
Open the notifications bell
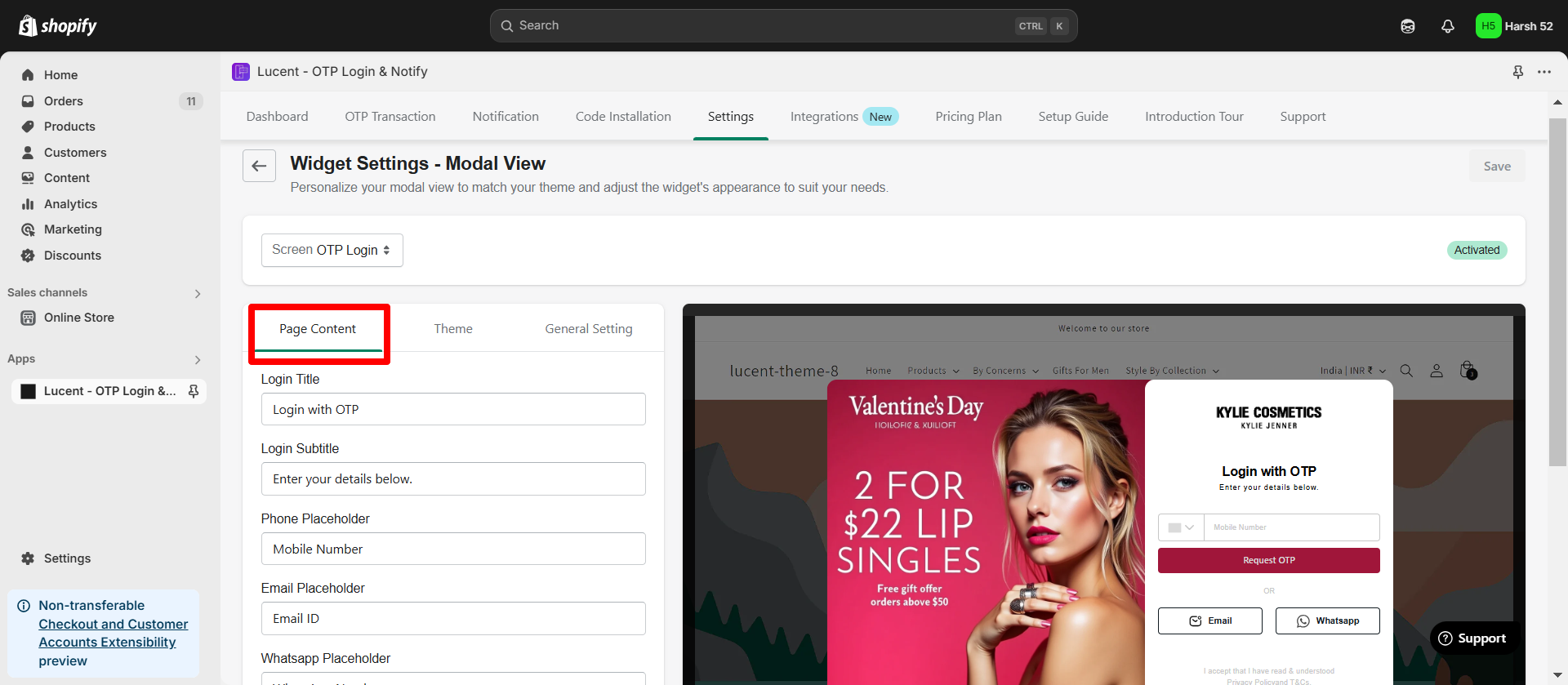point(1448,26)
